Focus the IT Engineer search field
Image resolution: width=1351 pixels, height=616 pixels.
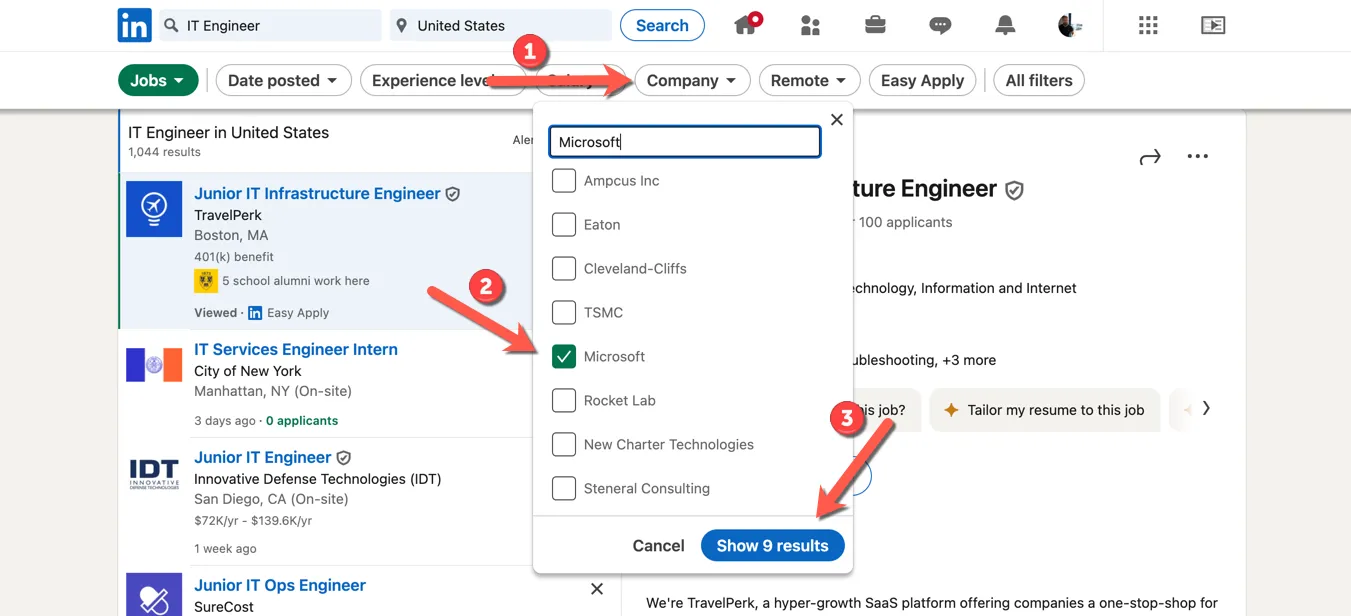(270, 25)
